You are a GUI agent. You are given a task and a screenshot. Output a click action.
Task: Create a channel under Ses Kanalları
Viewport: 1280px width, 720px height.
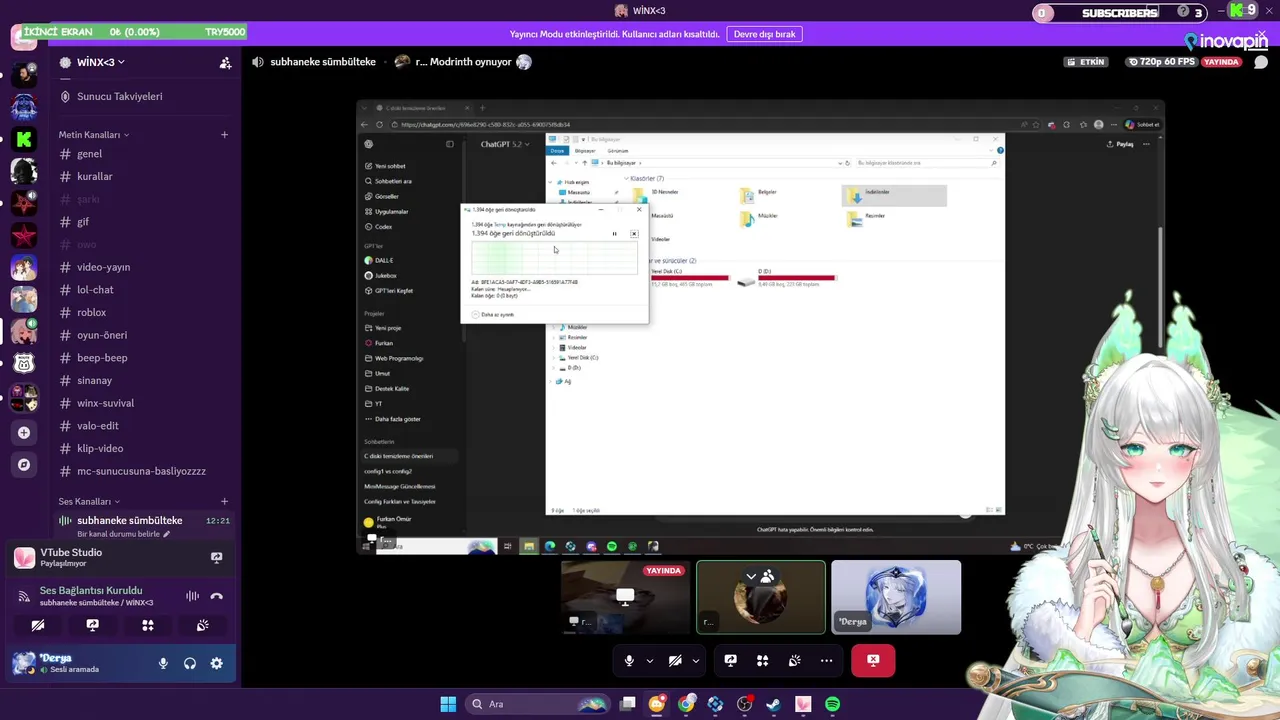224,501
